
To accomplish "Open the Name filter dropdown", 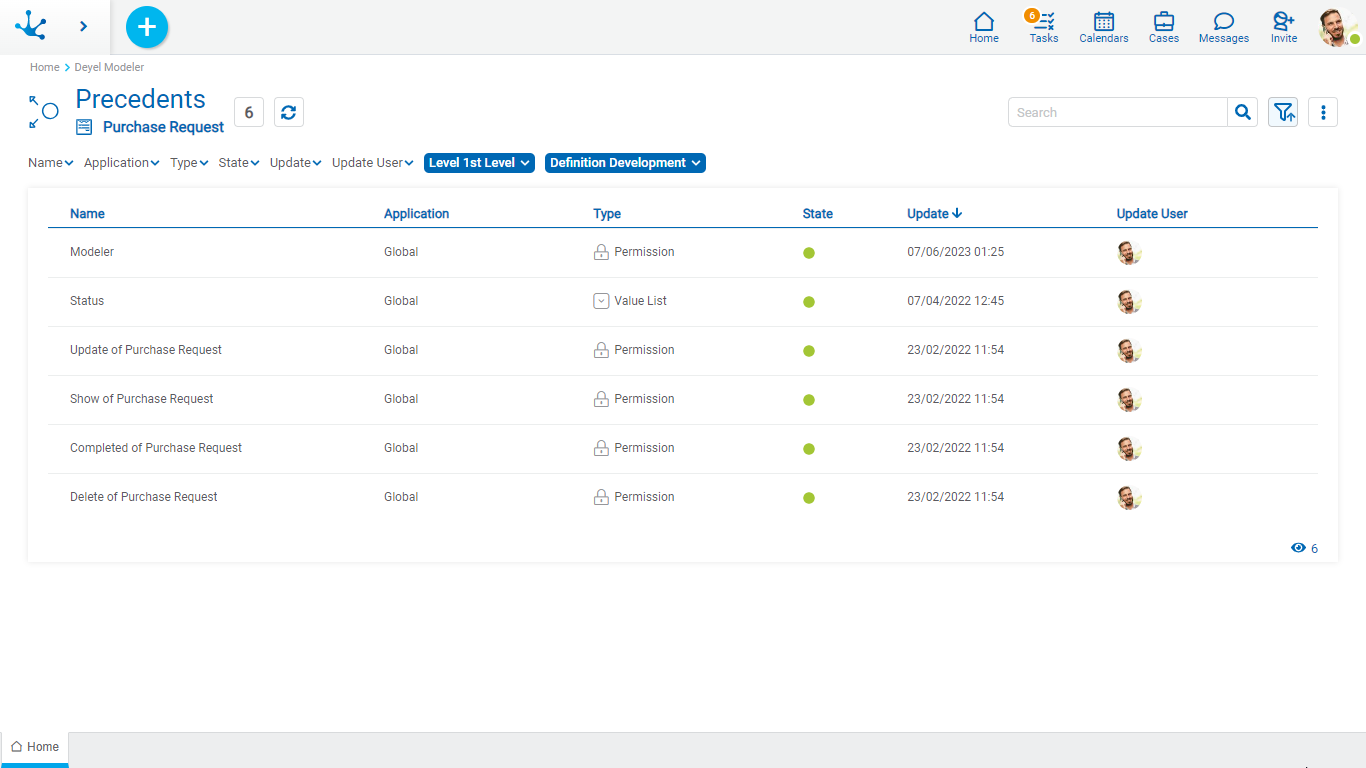I will point(51,163).
